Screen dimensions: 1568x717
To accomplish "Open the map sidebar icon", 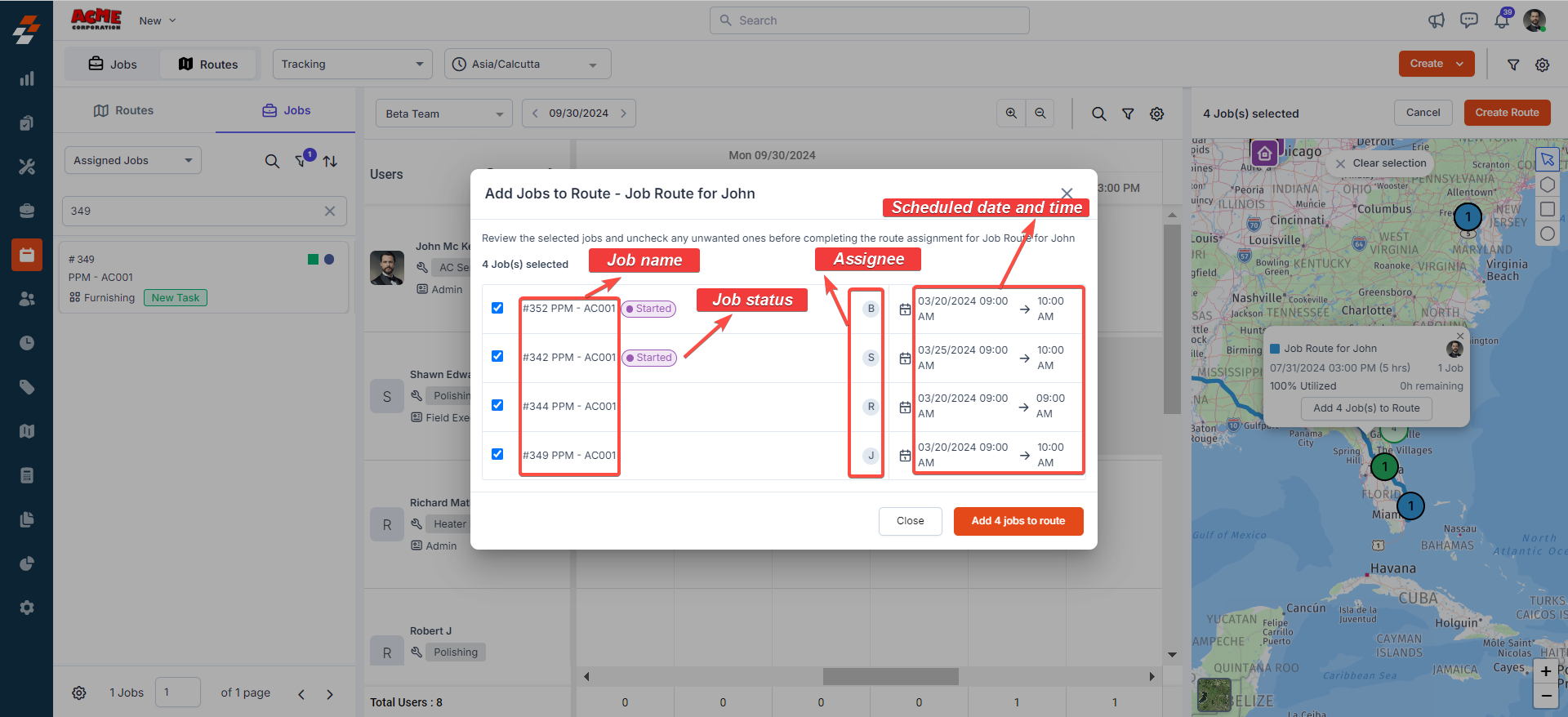I will click(27, 431).
